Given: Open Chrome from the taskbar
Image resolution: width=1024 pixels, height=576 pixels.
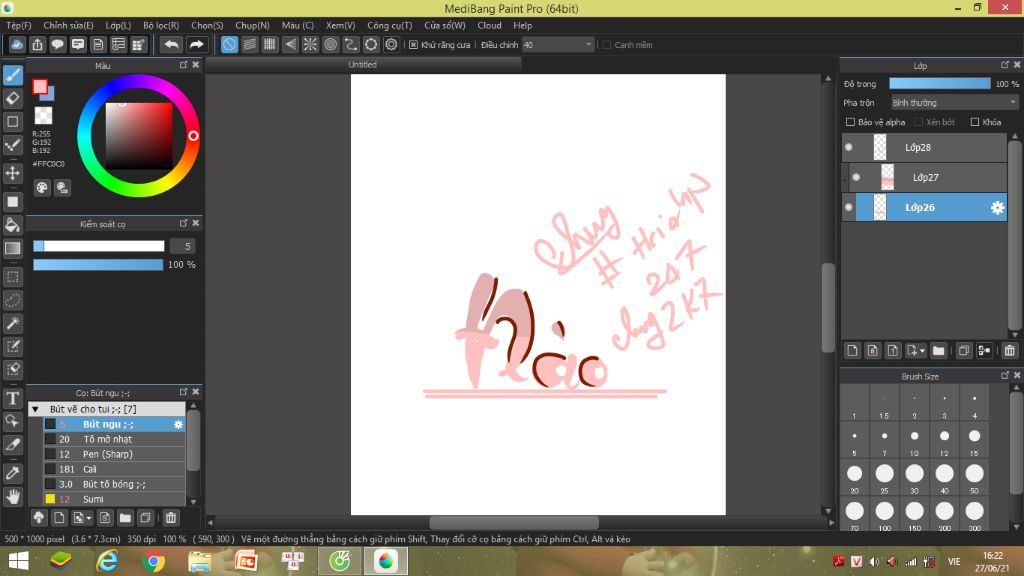Looking at the screenshot, I should pos(153,562).
